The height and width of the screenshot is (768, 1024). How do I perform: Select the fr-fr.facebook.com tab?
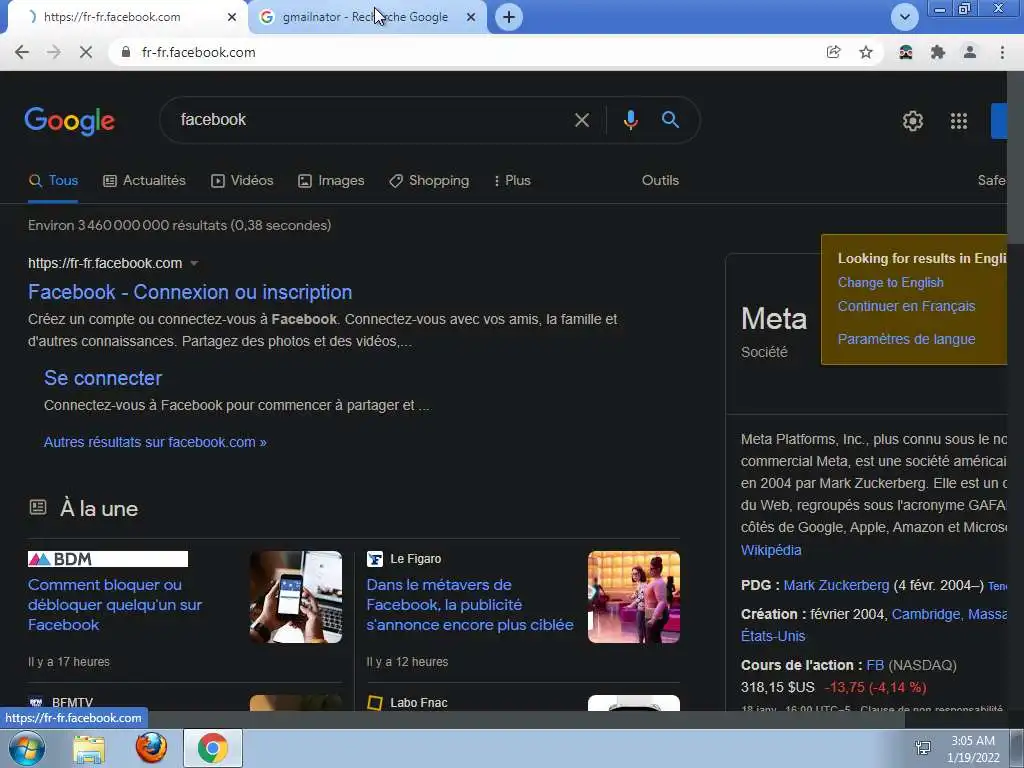pyautogui.click(x=127, y=17)
